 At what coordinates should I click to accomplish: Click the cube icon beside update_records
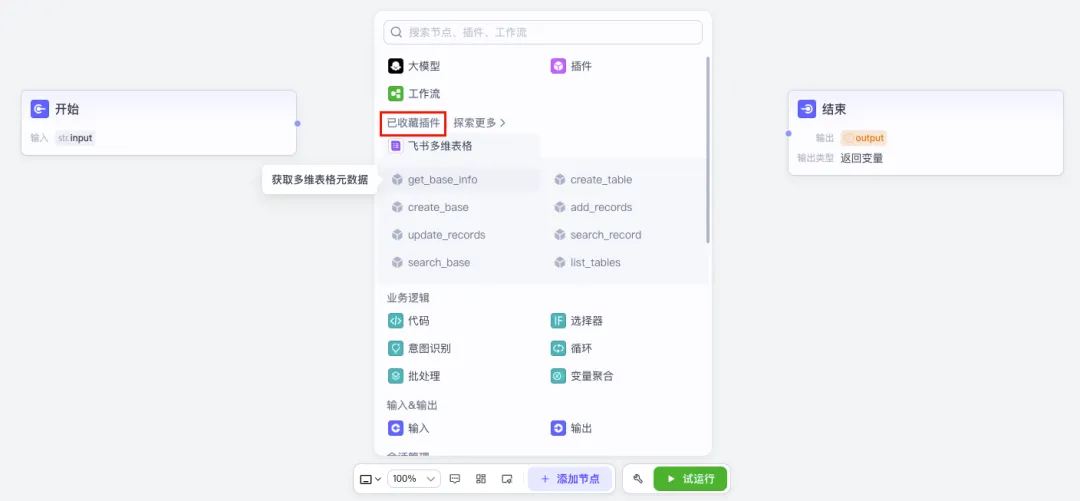point(397,235)
